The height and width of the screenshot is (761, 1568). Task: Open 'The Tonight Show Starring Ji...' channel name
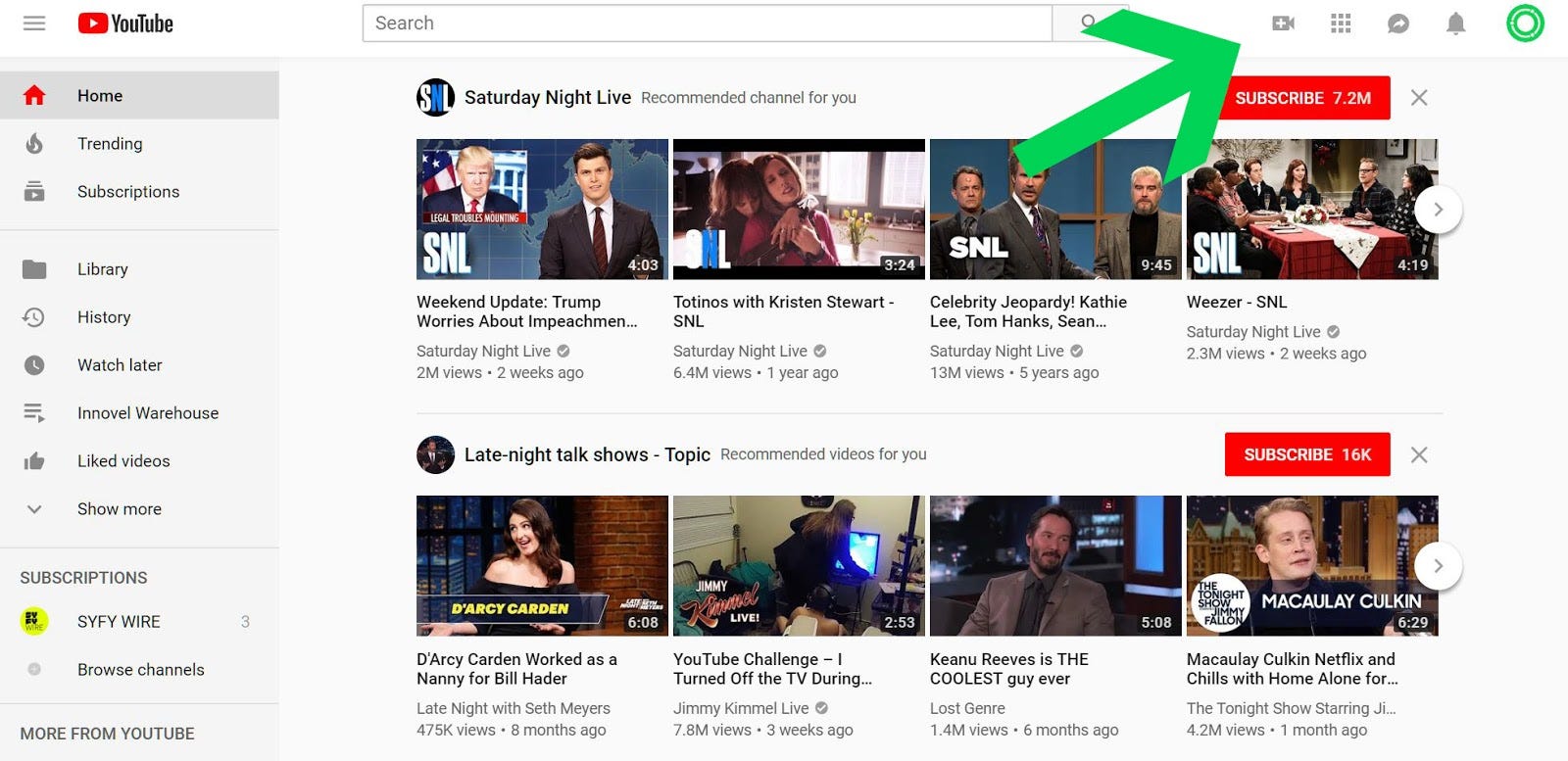(1292, 708)
